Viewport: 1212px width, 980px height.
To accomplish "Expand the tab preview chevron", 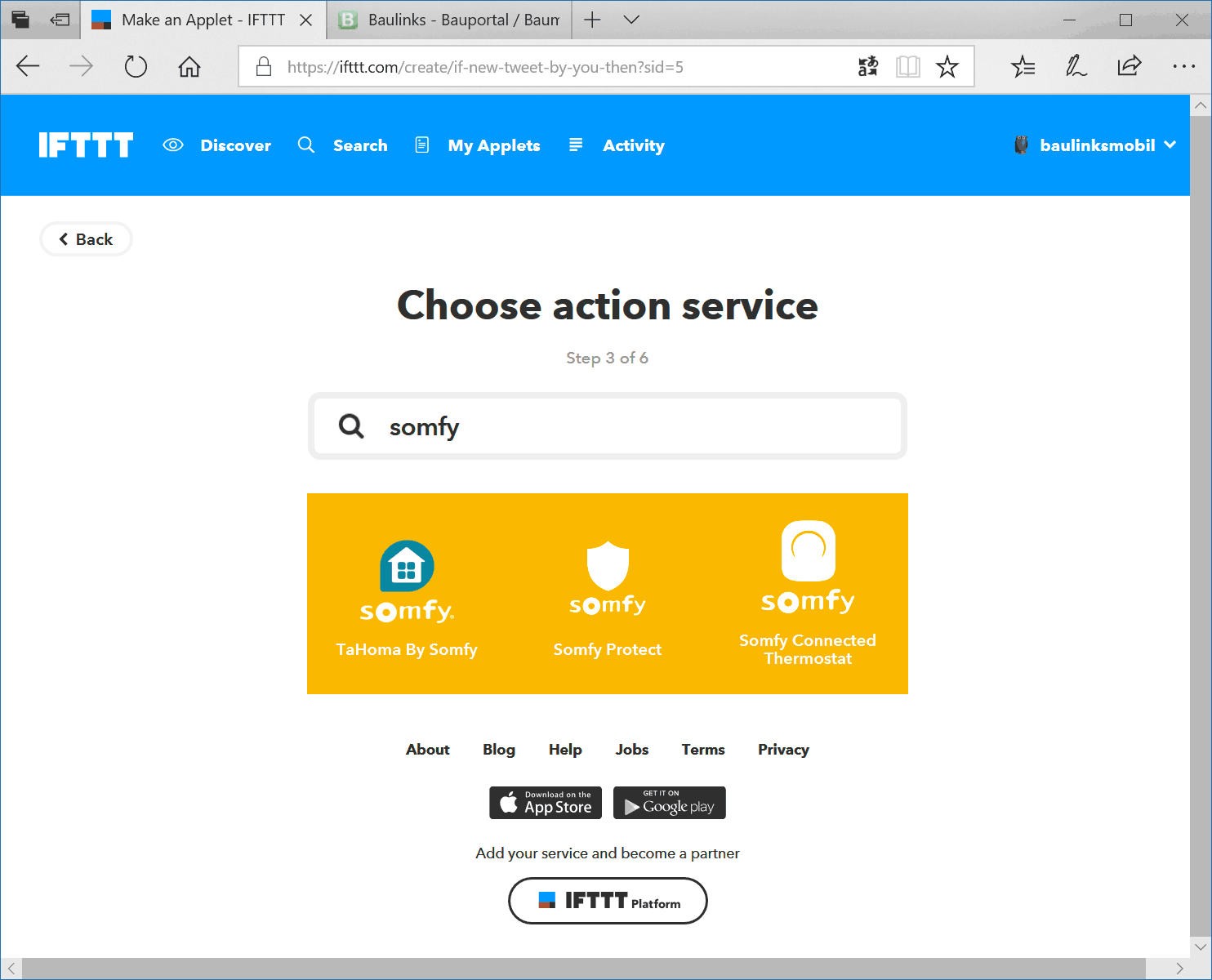I will 631,20.
